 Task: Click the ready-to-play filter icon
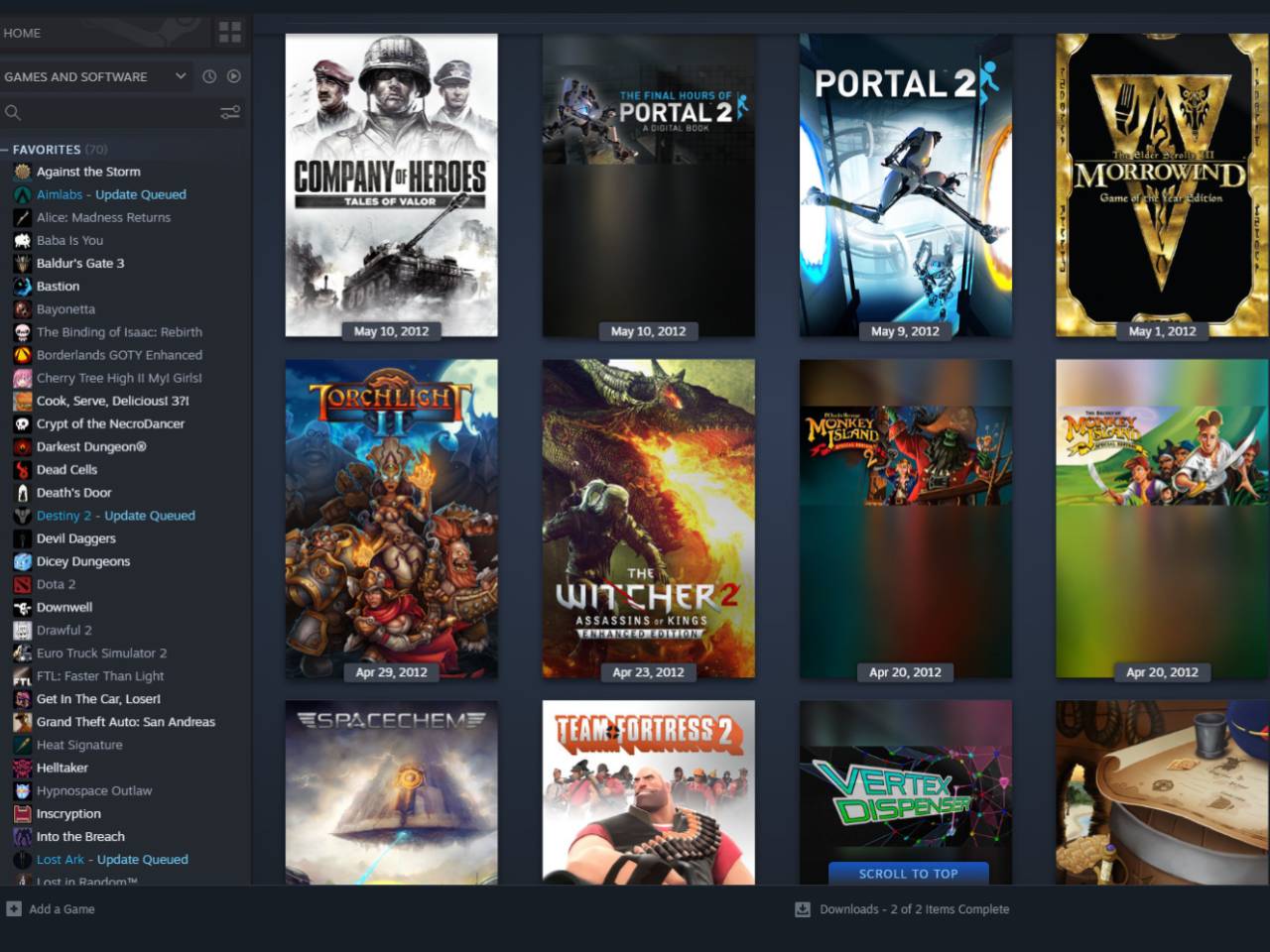234,76
